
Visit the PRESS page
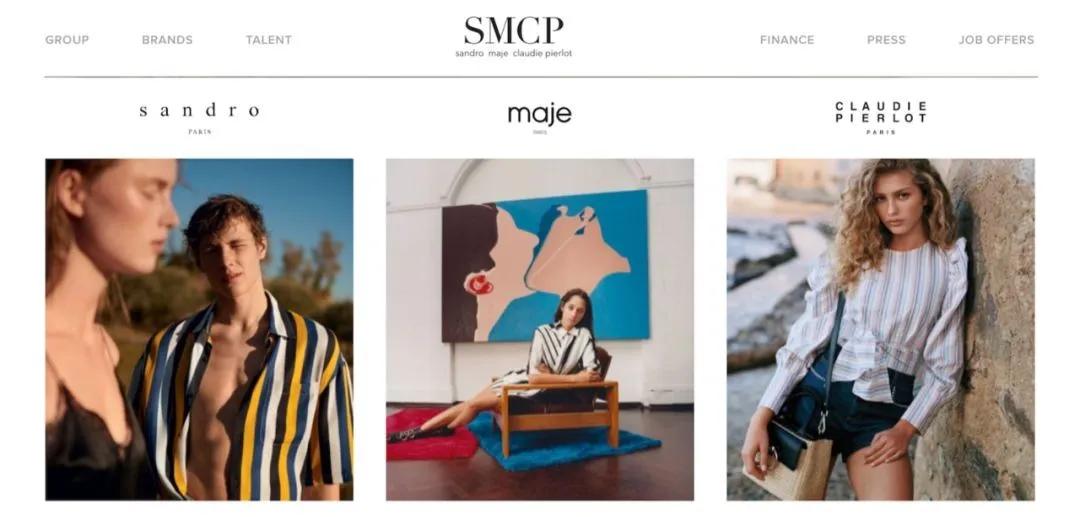[x=886, y=40]
